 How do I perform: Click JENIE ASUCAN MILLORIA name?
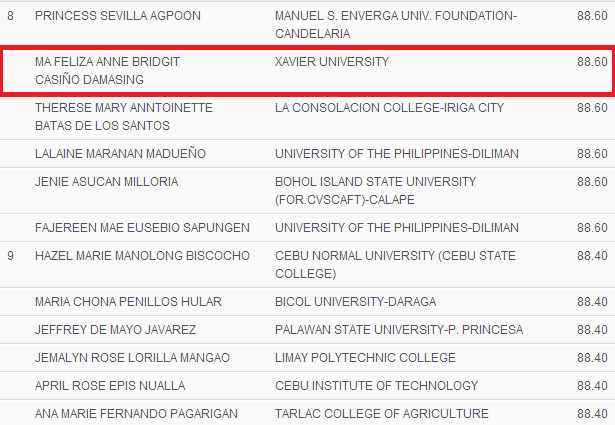[107, 182]
